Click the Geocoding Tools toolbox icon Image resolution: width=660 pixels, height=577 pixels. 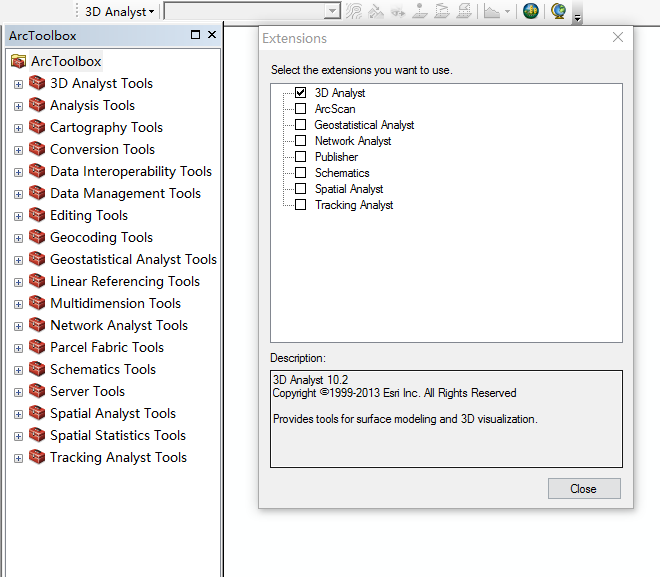[x=37, y=237]
